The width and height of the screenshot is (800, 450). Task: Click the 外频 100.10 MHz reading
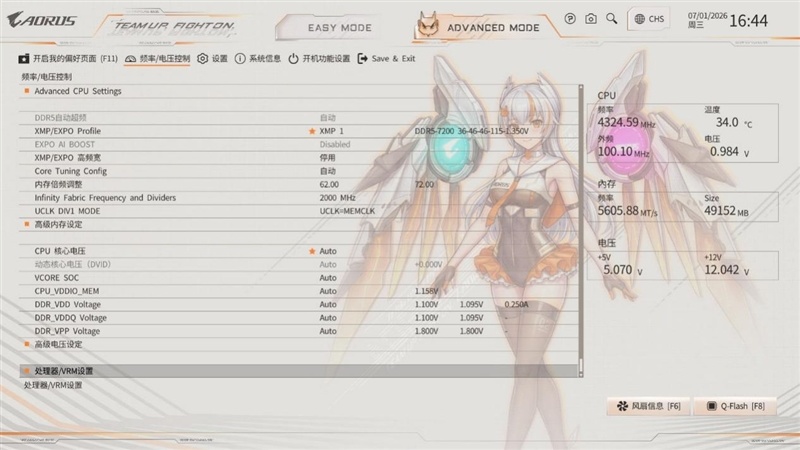[623, 152]
